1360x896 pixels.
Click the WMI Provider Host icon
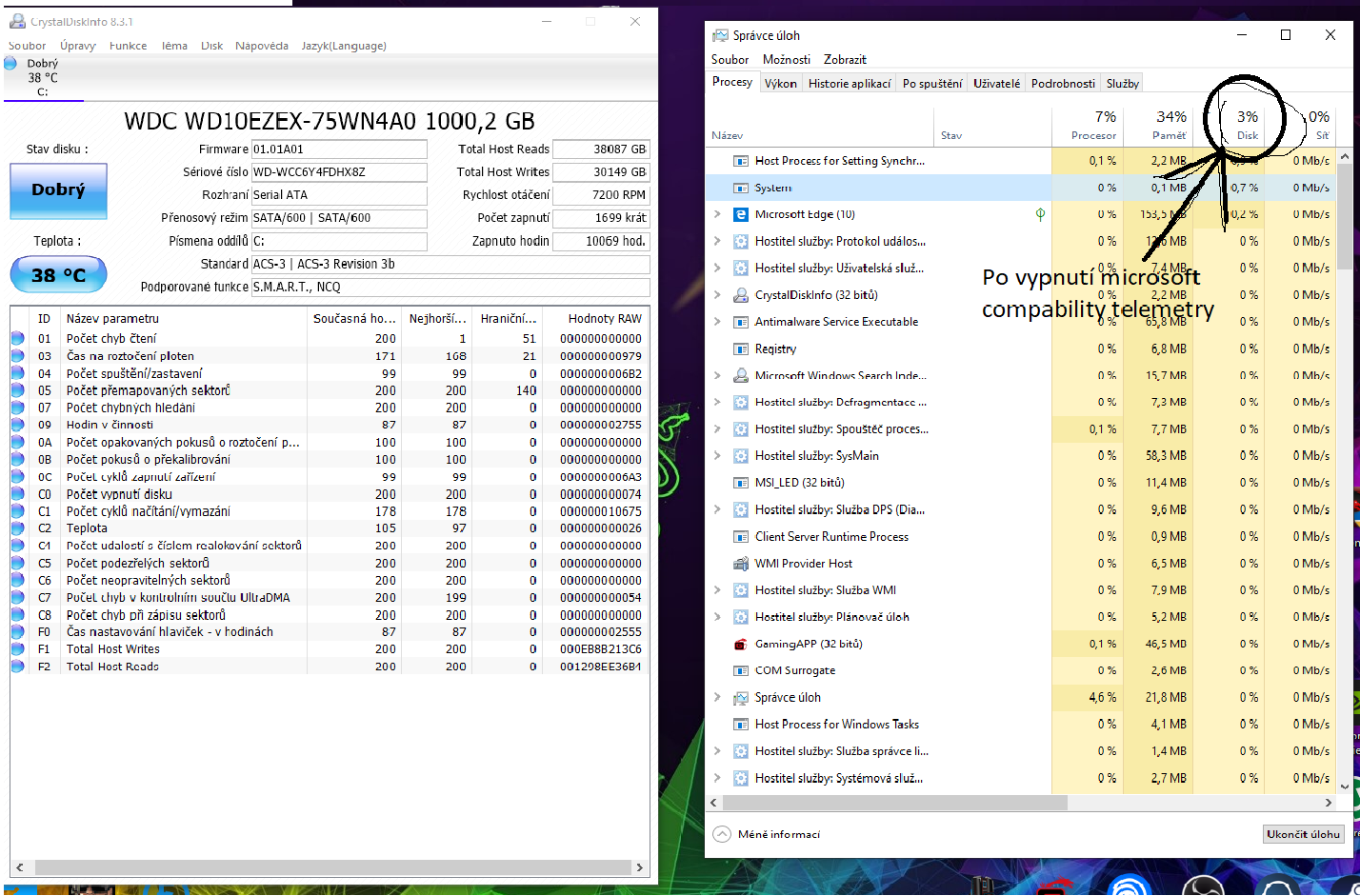click(740, 564)
